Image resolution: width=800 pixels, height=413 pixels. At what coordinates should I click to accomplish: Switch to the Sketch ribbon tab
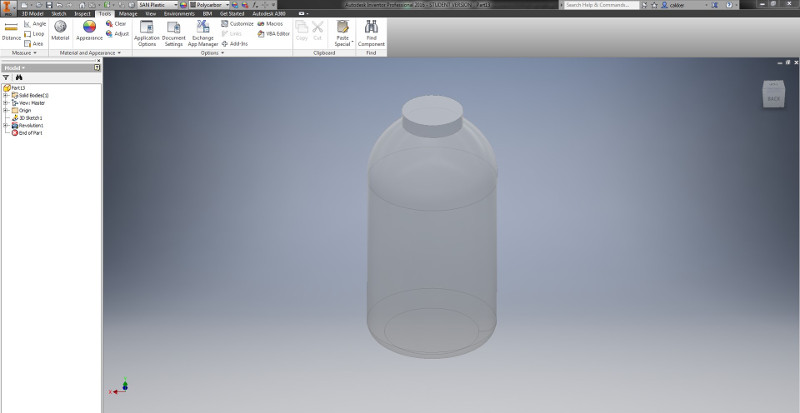point(59,14)
